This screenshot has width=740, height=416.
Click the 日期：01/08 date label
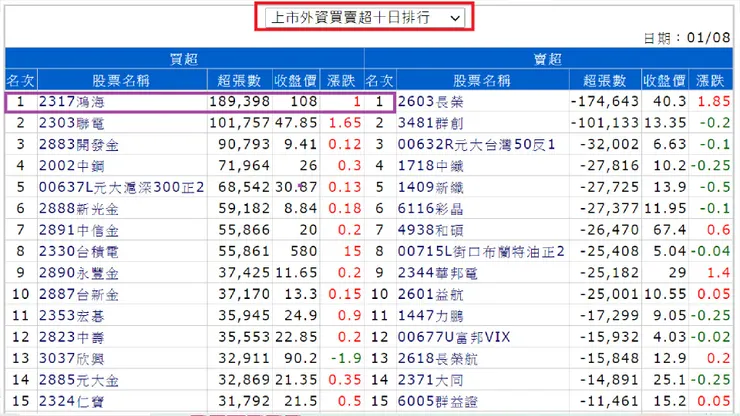[x=687, y=38]
